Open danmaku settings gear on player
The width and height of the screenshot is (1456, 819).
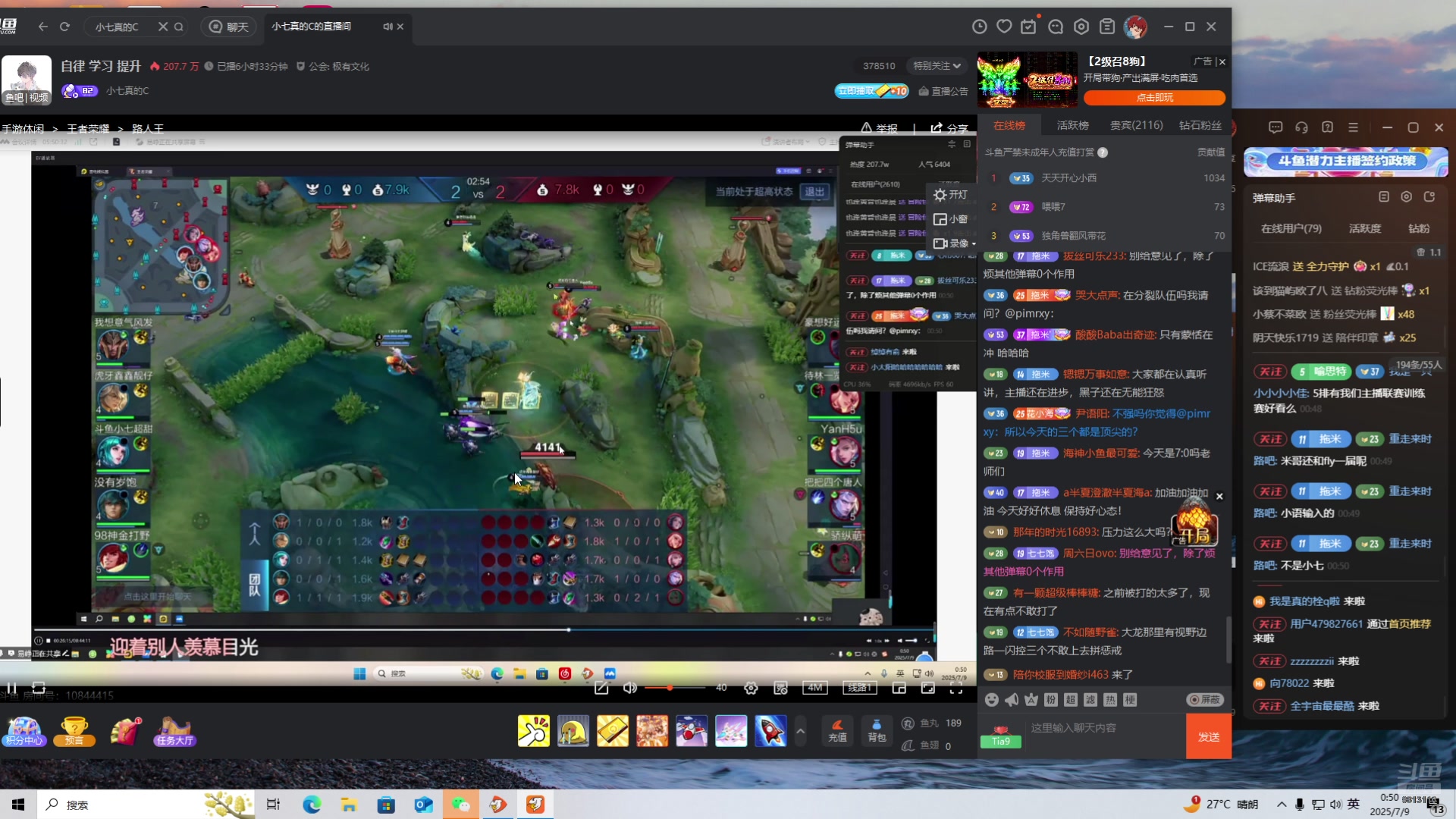click(751, 688)
